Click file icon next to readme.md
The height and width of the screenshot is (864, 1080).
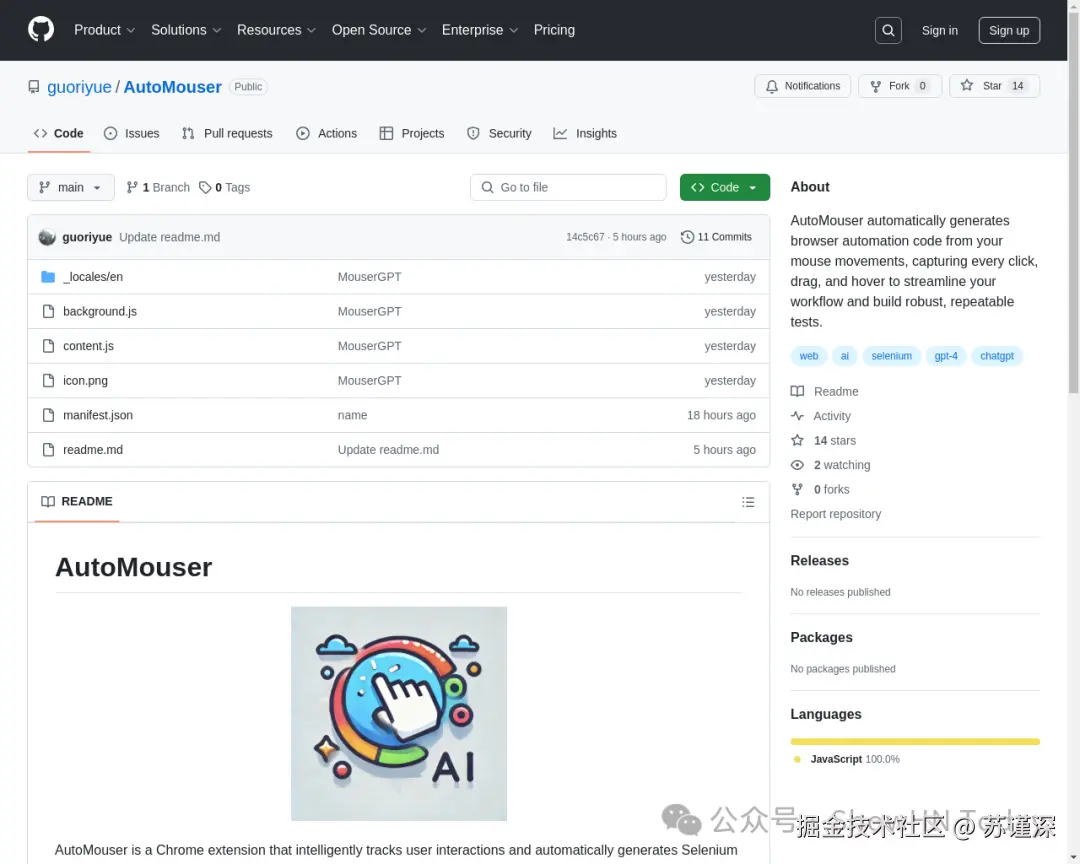pos(48,449)
